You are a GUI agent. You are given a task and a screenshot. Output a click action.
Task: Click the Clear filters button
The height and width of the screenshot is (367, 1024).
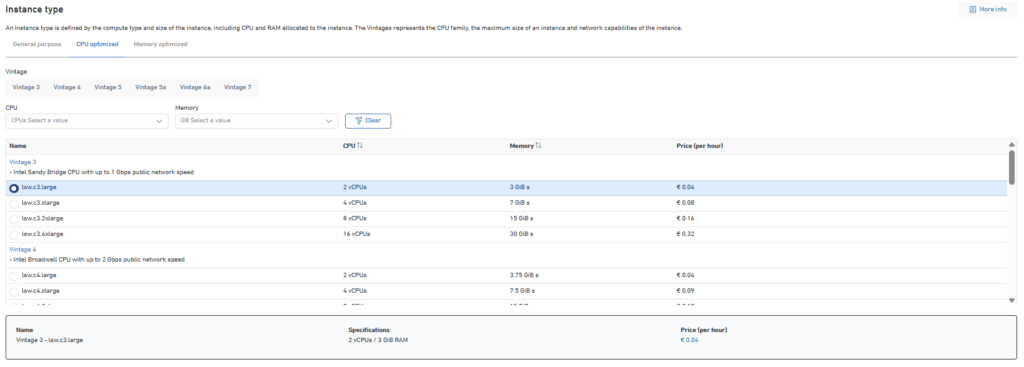coord(368,121)
